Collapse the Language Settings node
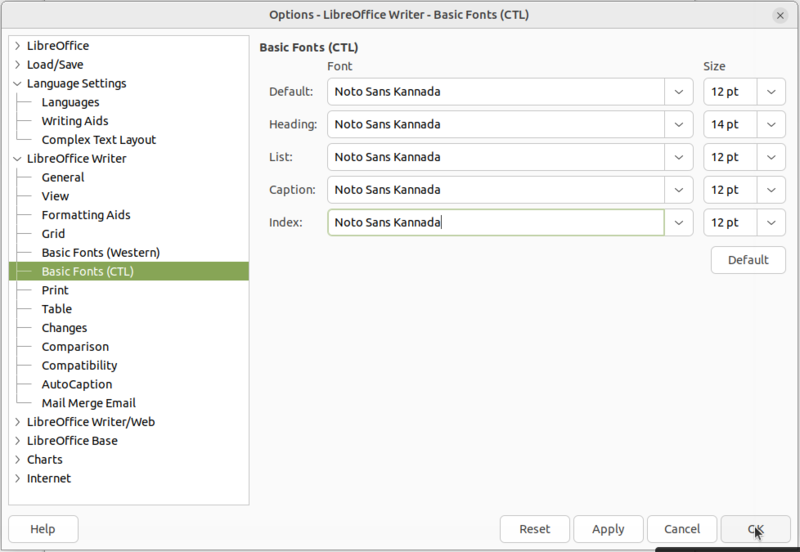Screen dimensions: 800x552 click(17, 84)
